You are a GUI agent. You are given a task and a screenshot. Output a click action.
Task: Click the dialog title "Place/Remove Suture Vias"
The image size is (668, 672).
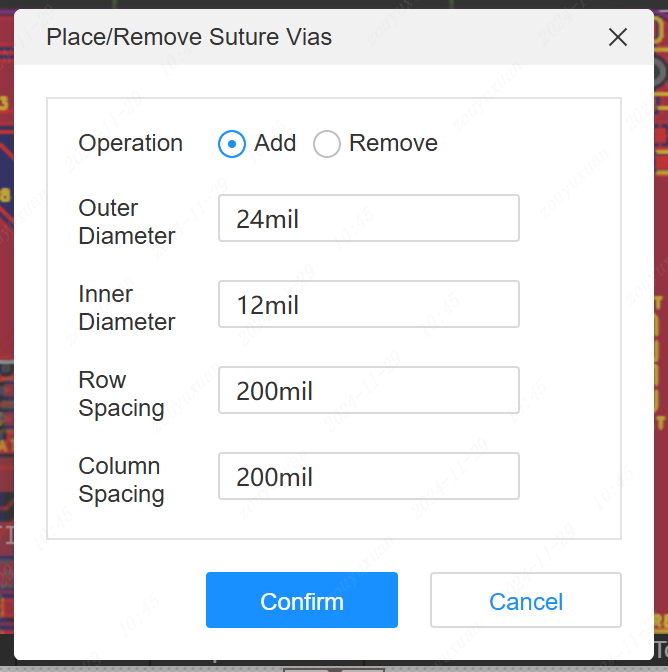coord(189,38)
